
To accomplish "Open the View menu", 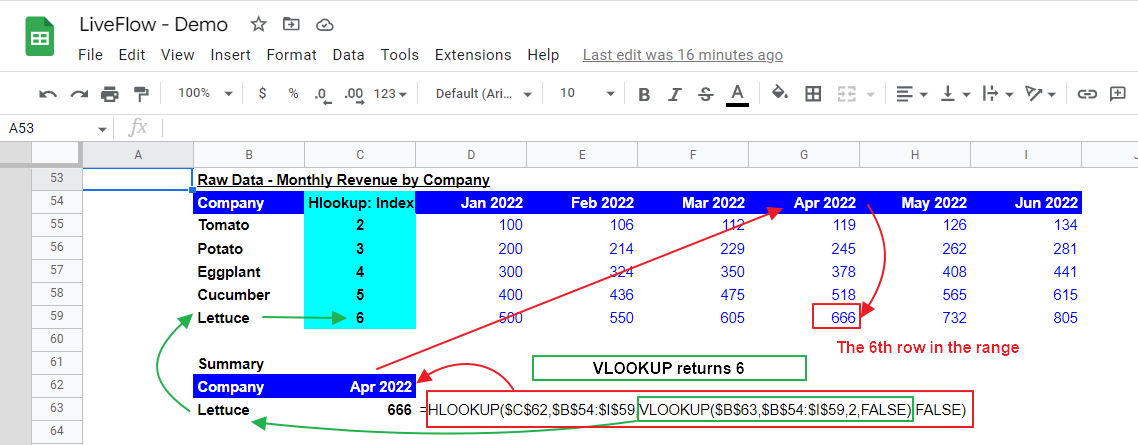I will pyautogui.click(x=178, y=55).
